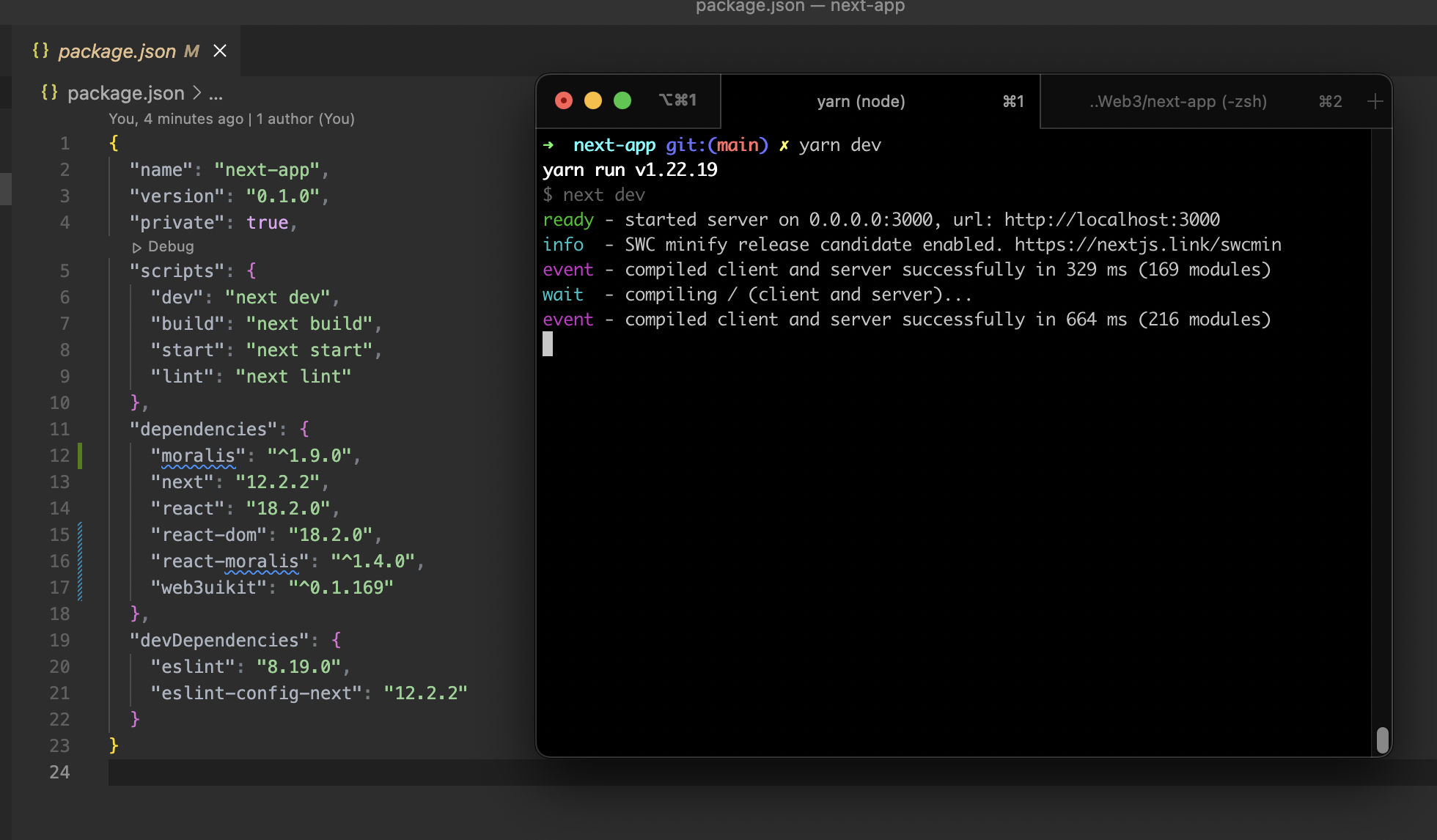Image resolution: width=1437 pixels, height=840 pixels.
Task: Click the terminal scrollbar thumb
Action: 1383,741
